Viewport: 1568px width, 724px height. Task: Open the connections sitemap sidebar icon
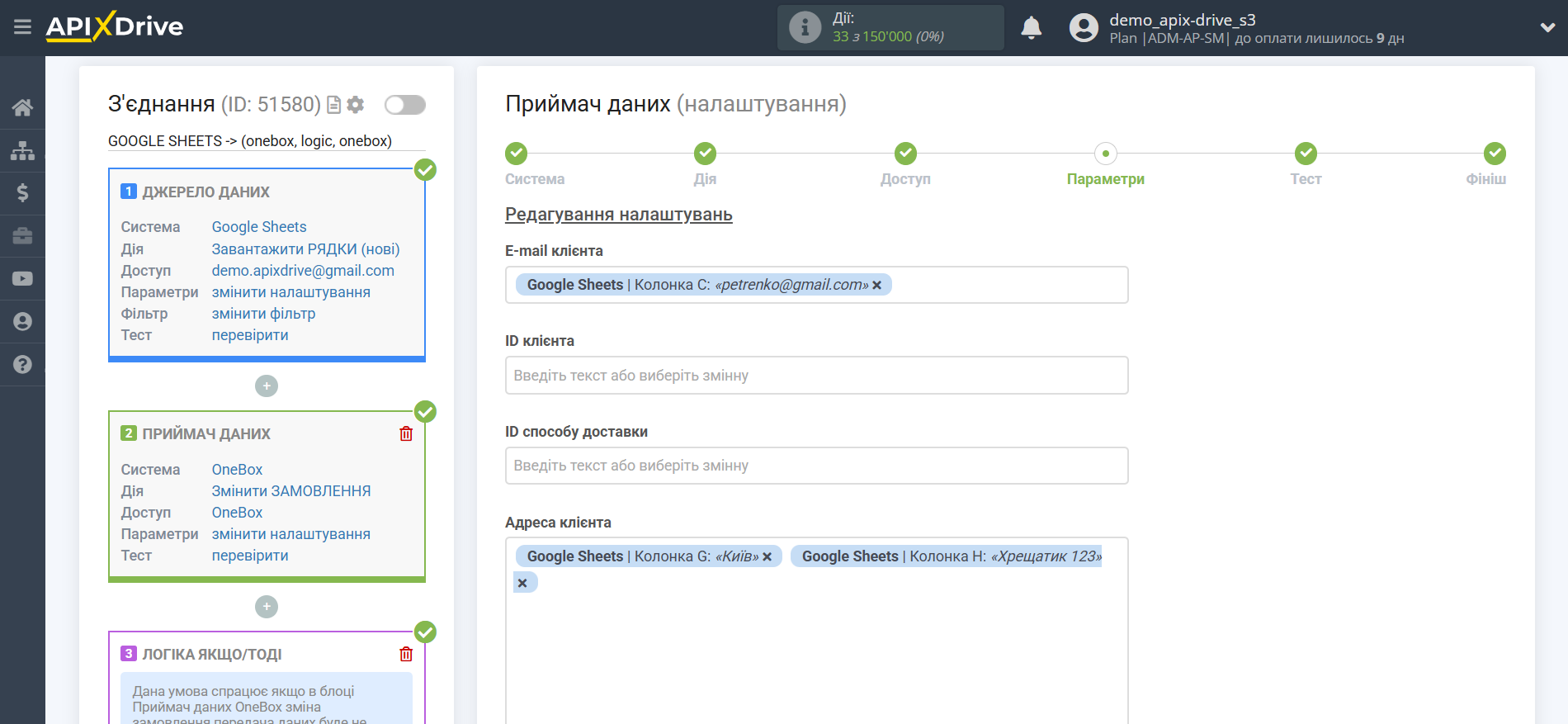click(x=22, y=150)
